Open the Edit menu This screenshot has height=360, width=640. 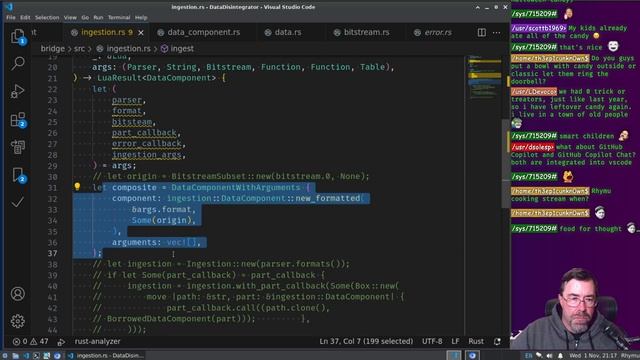(x=25, y=18)
